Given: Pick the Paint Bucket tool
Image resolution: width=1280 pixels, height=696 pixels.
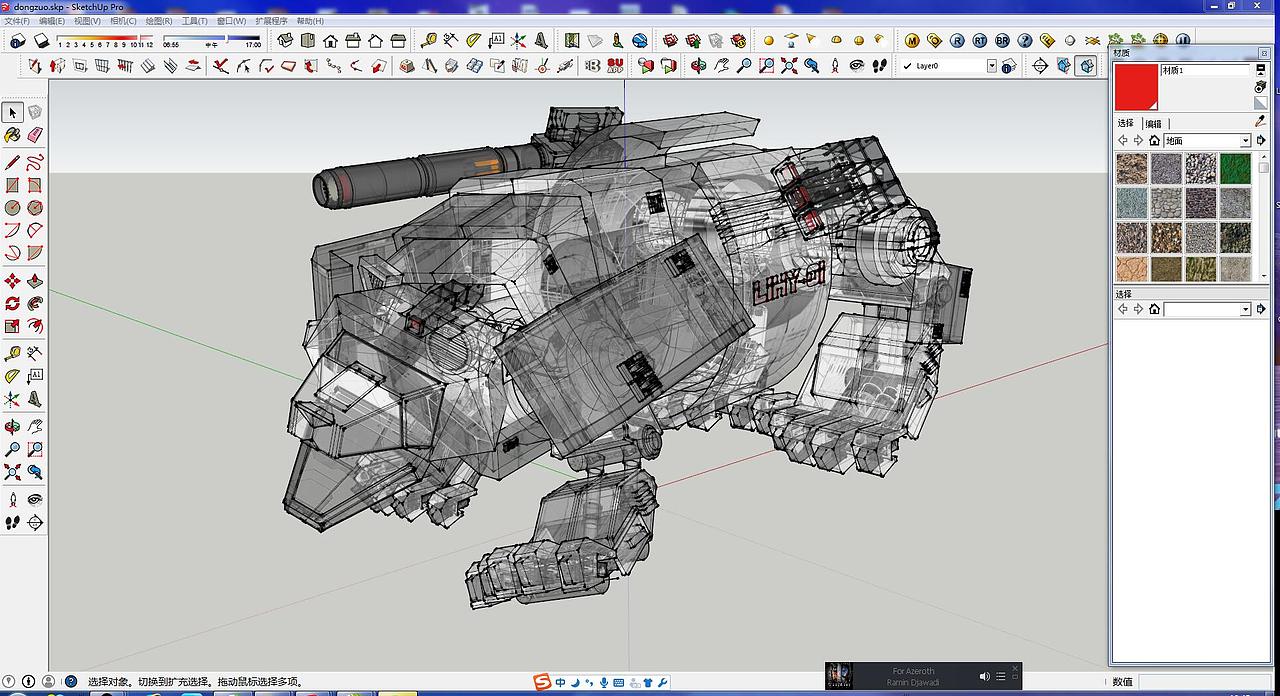Looking at the screenshot, I should (12, 135).
